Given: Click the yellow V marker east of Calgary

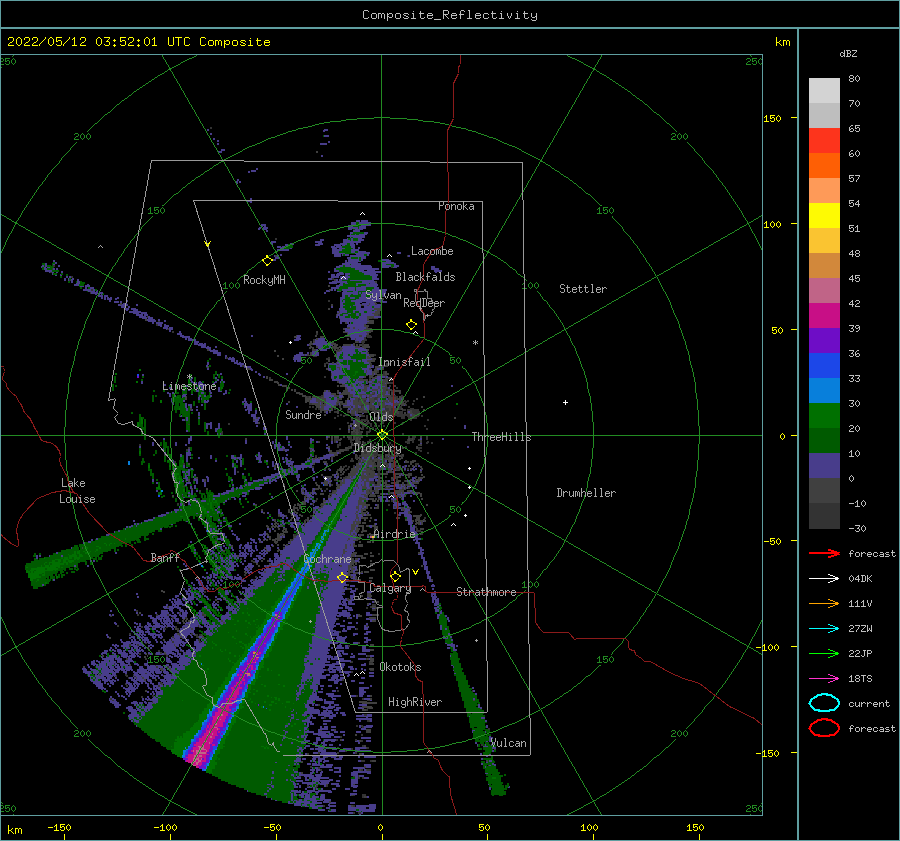Looking at the screenshot, I should 415,572.
